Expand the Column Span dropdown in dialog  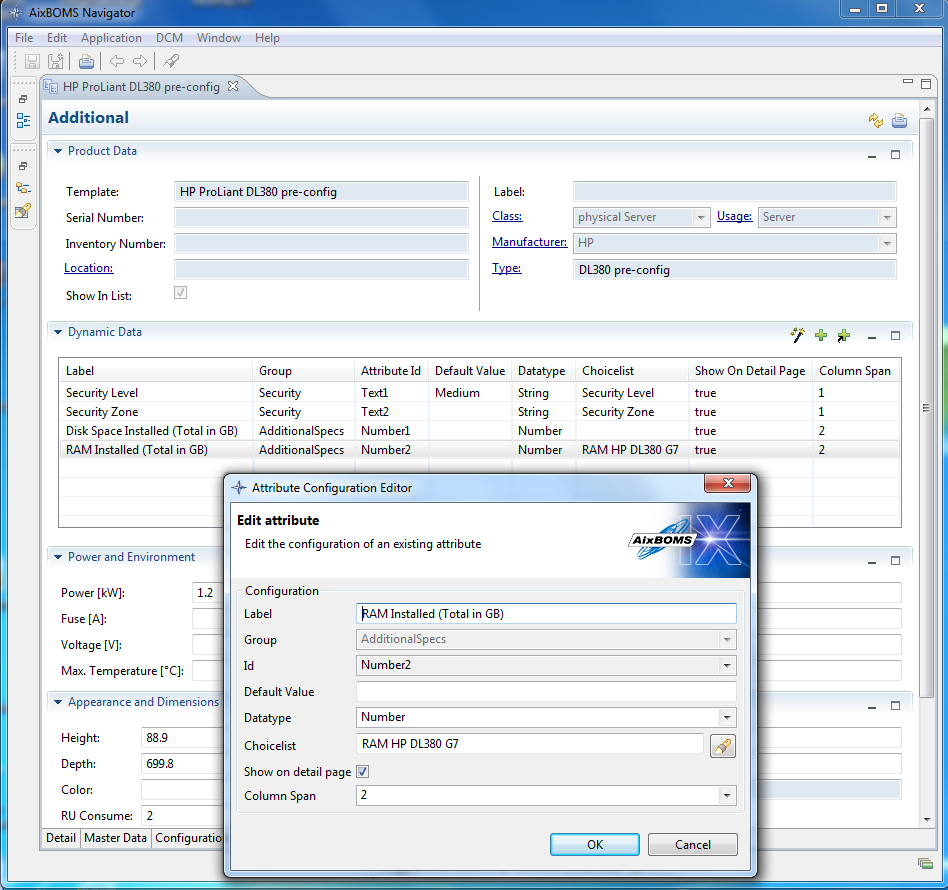[x=546, y=796]
